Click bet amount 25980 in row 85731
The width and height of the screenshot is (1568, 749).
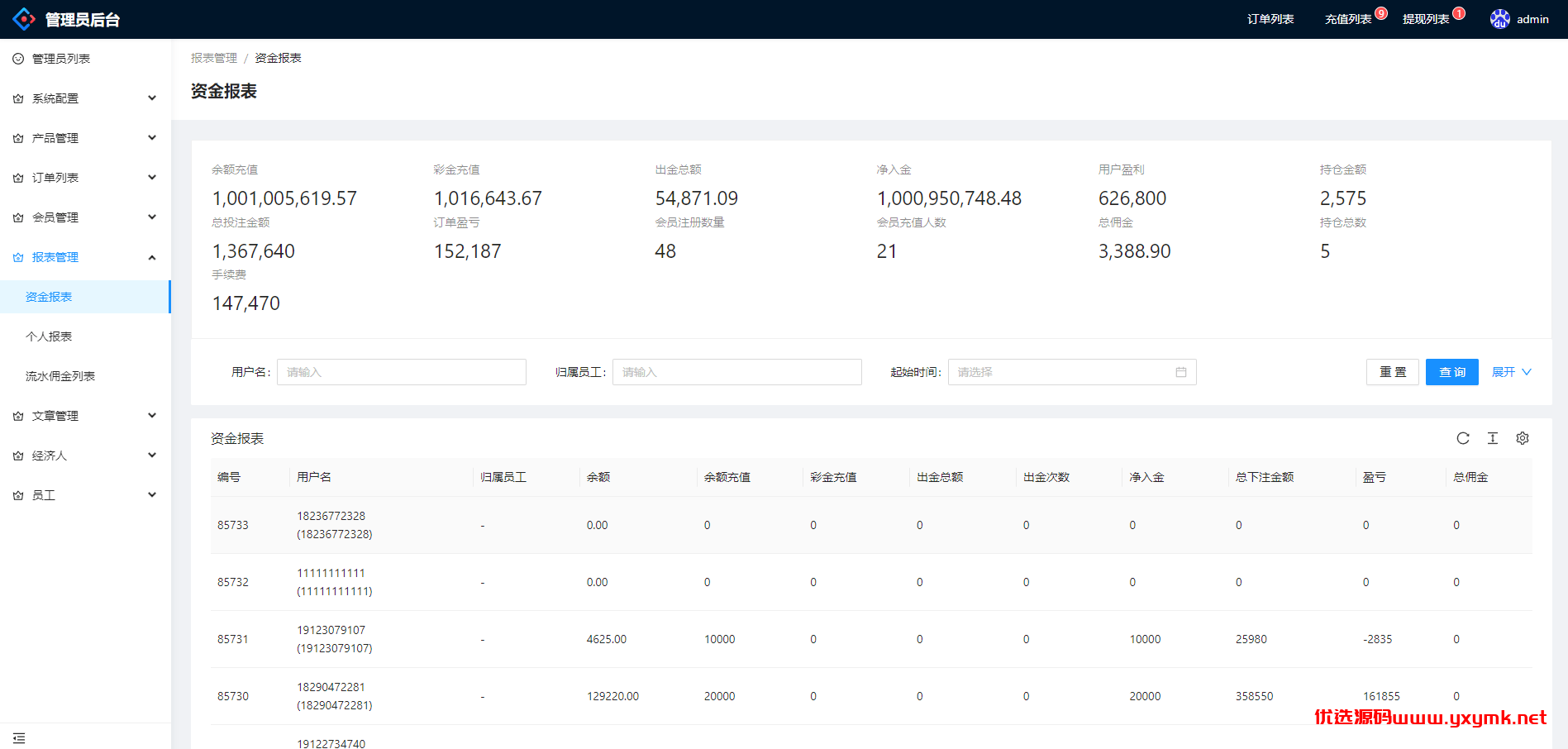1251,639
